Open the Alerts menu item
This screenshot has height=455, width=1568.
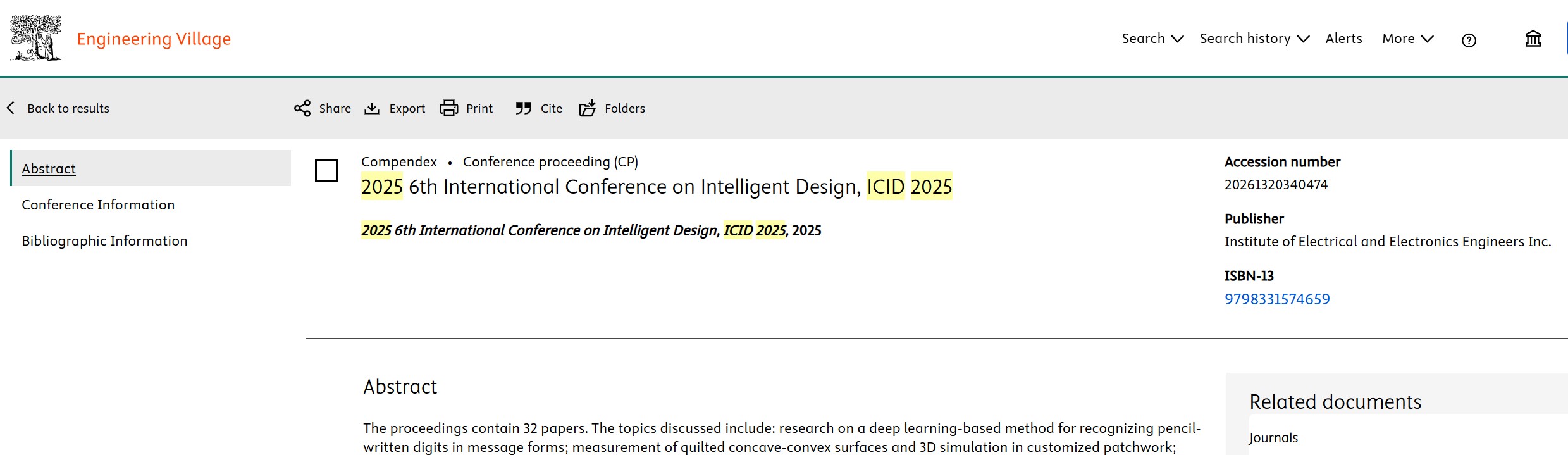1343,39
